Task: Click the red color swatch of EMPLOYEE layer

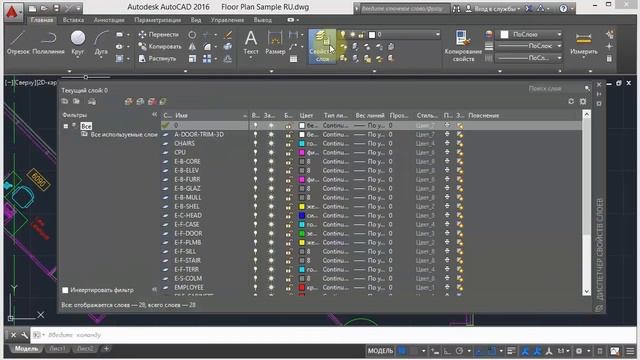Action: coord(302,287)
